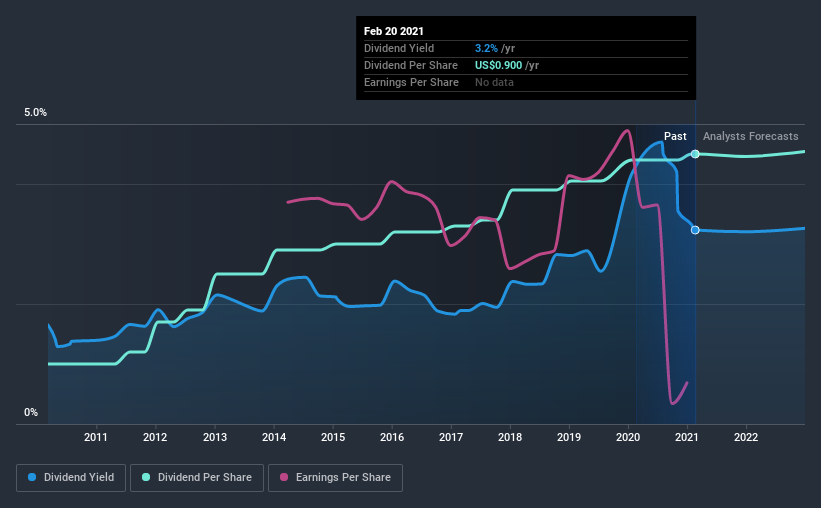Click the Analysts Forecasts label
This screenshot has height=508, width=821.
(x=750, y=136)
